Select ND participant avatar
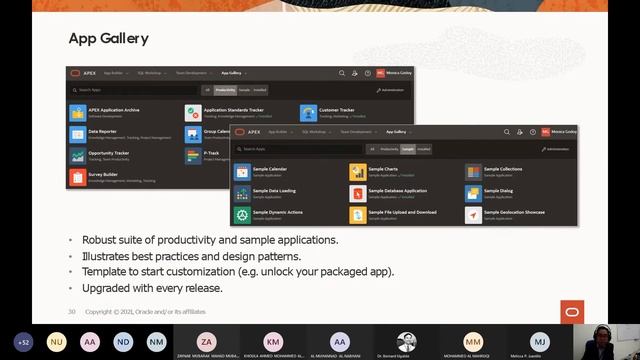 coord(123,342)
